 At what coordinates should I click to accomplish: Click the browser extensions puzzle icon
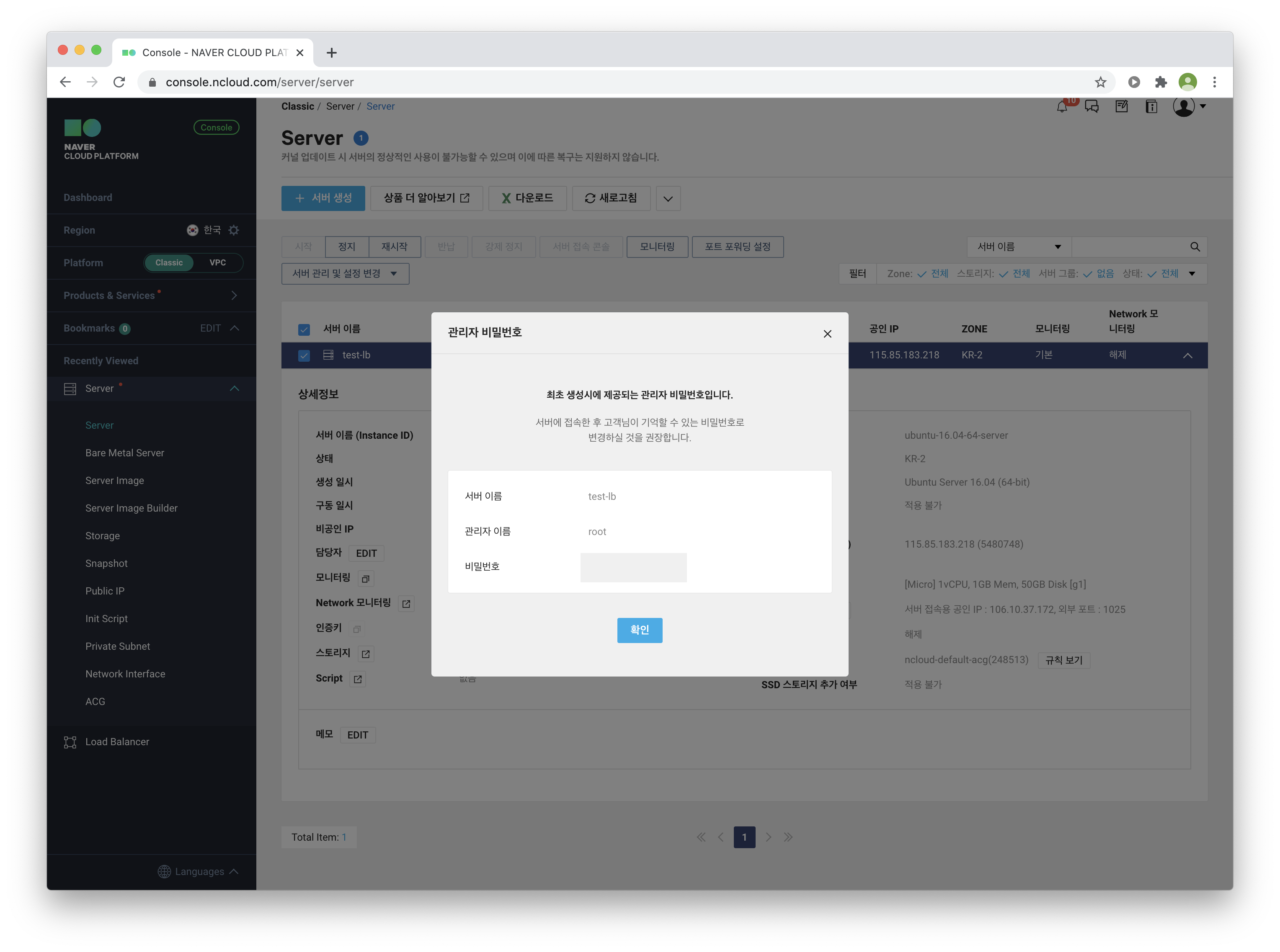click(1161, 82)
